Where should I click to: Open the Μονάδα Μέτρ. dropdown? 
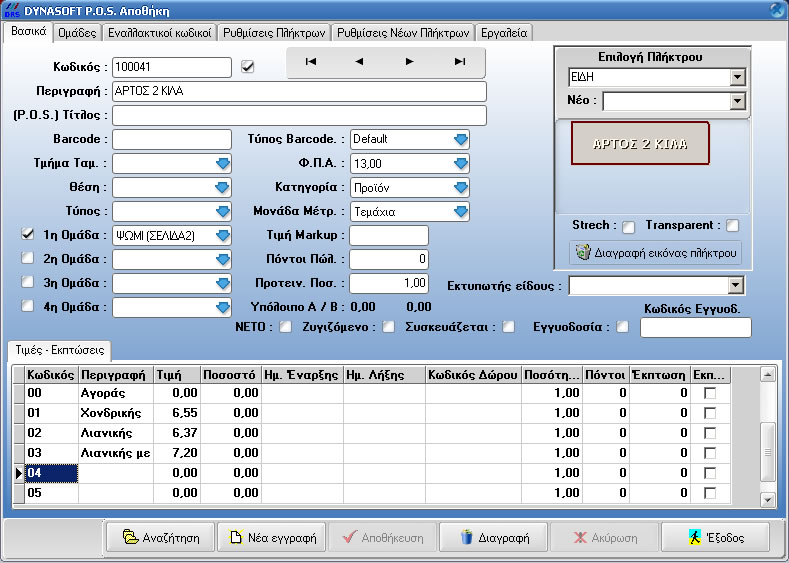point(460,212)
